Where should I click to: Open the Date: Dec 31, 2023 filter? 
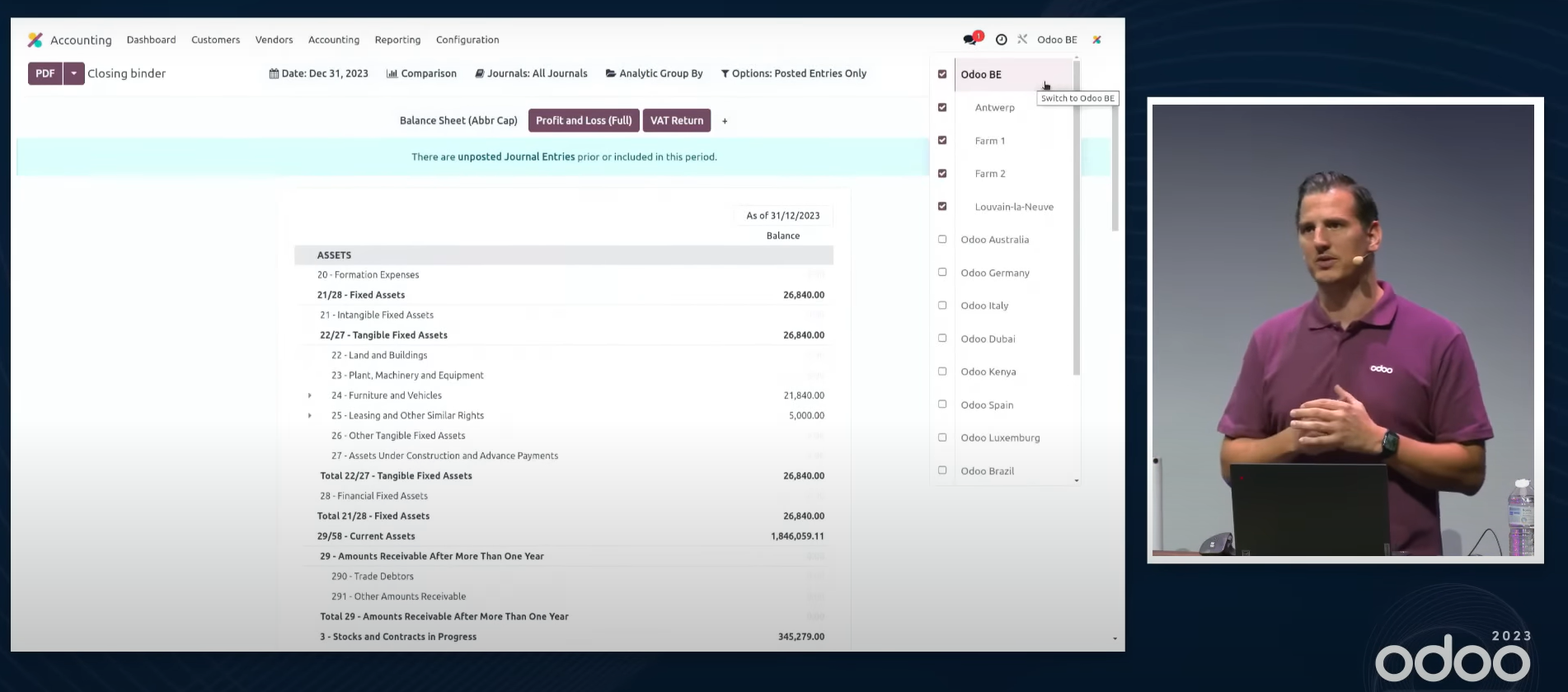pos(318,73)
